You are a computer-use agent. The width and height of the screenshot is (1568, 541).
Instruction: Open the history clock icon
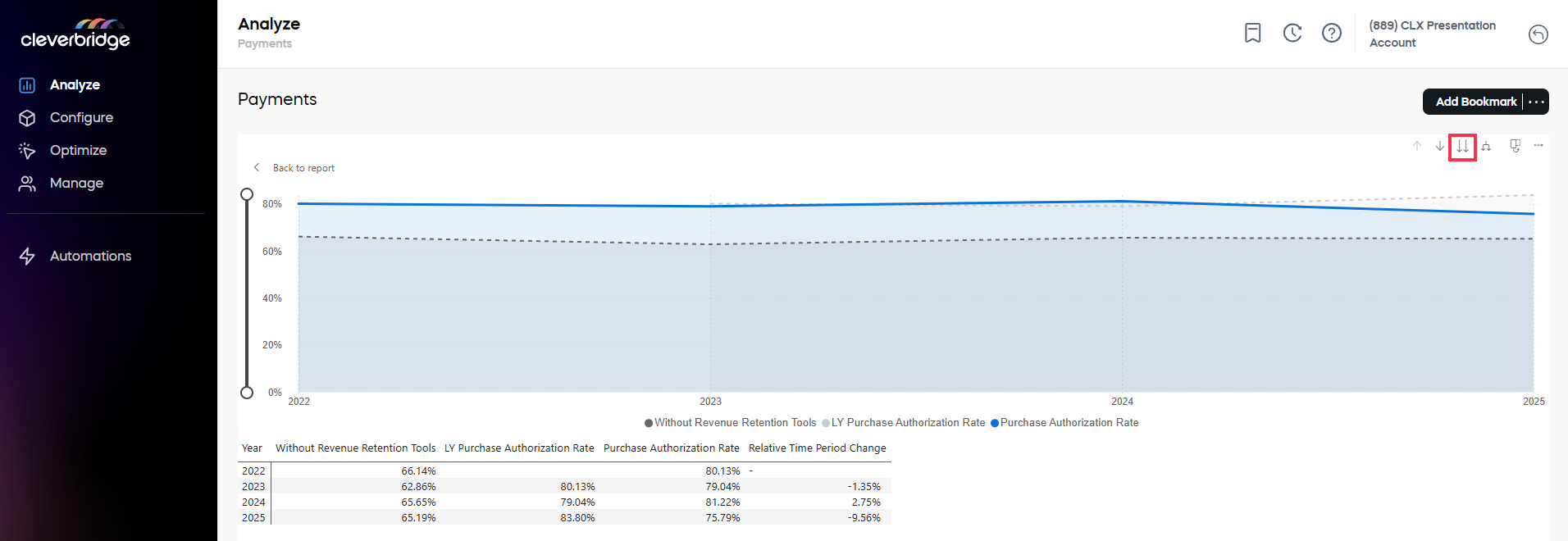tap(1292, 33)
